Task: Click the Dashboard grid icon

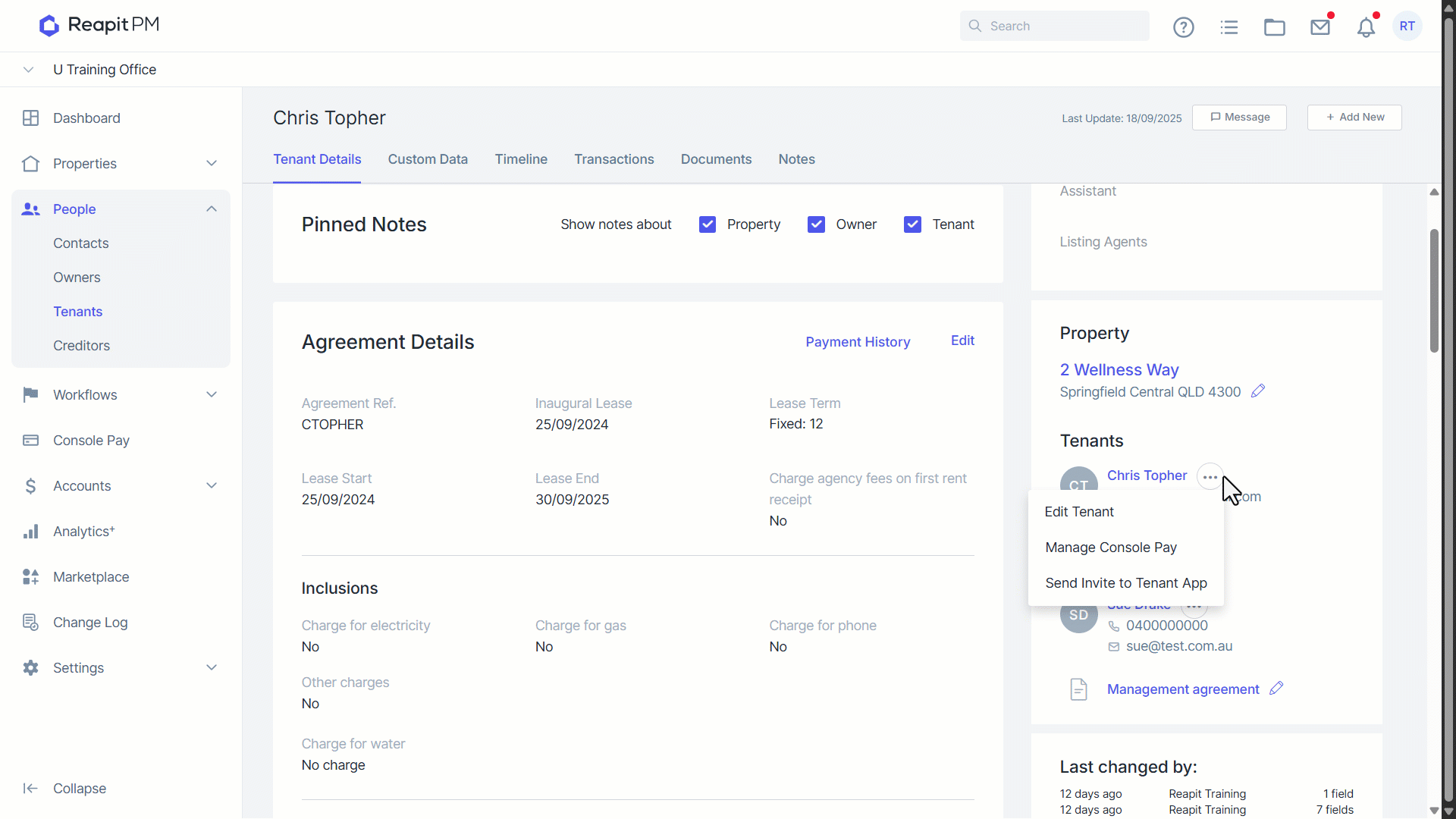Action: (30, 118)
